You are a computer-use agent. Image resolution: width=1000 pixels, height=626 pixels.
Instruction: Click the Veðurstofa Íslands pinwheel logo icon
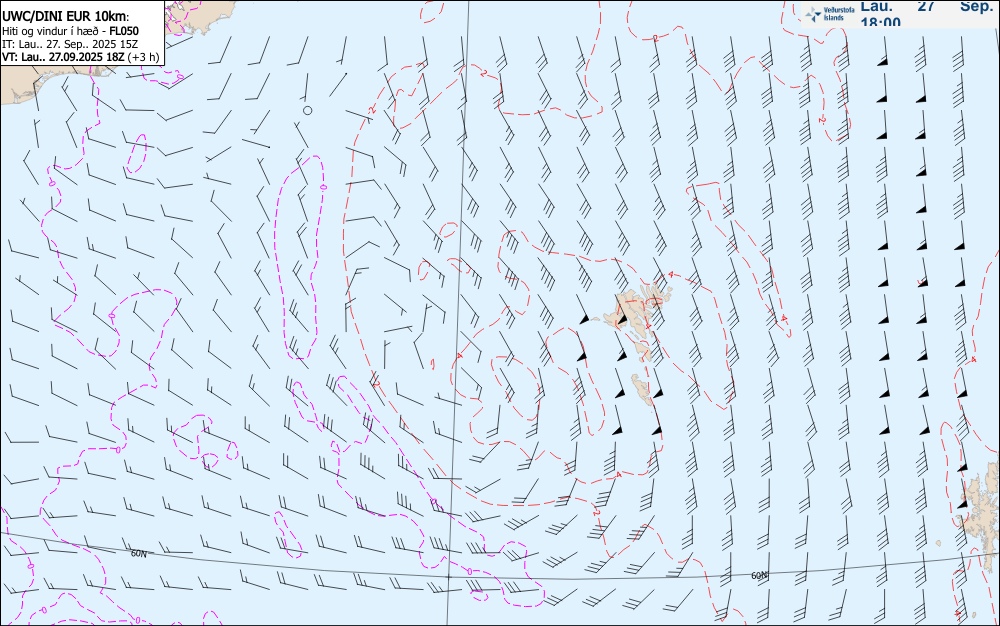[813, 15]
